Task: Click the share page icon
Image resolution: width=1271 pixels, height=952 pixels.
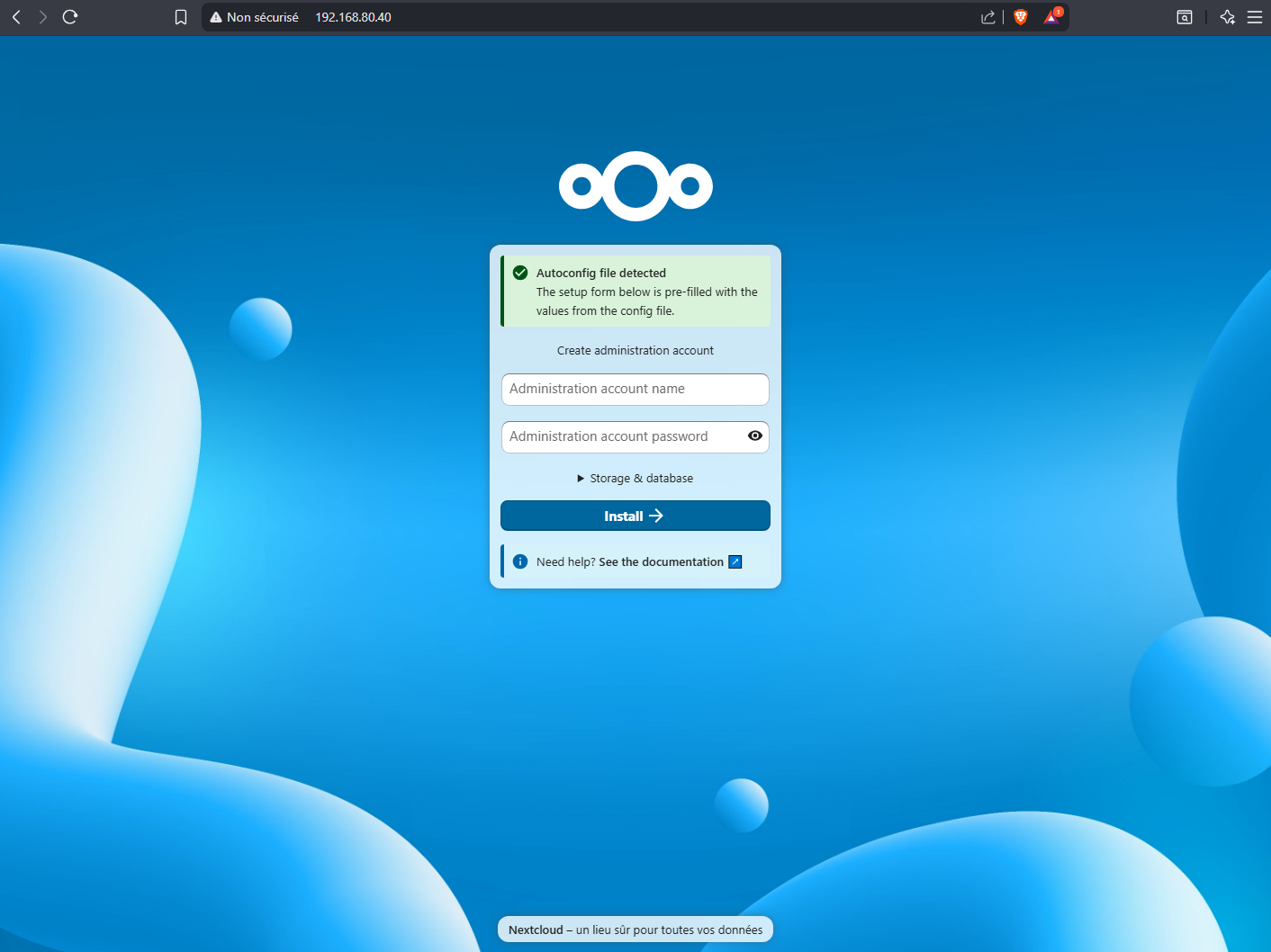Action: tap(988, 17)
